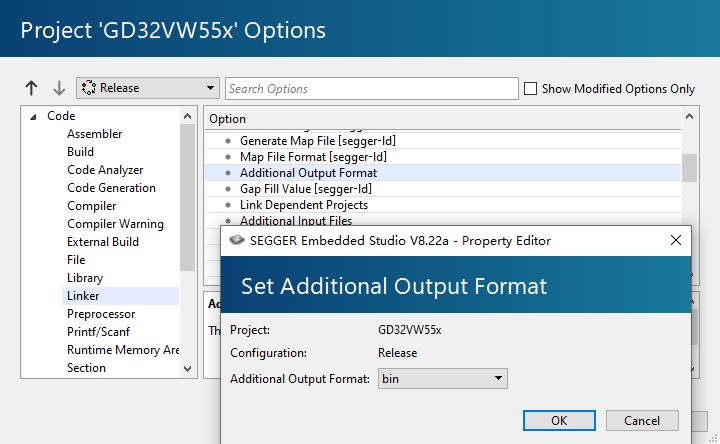Select Linker in the category tree
720x444 pixels.
click(x=83, y=296)
